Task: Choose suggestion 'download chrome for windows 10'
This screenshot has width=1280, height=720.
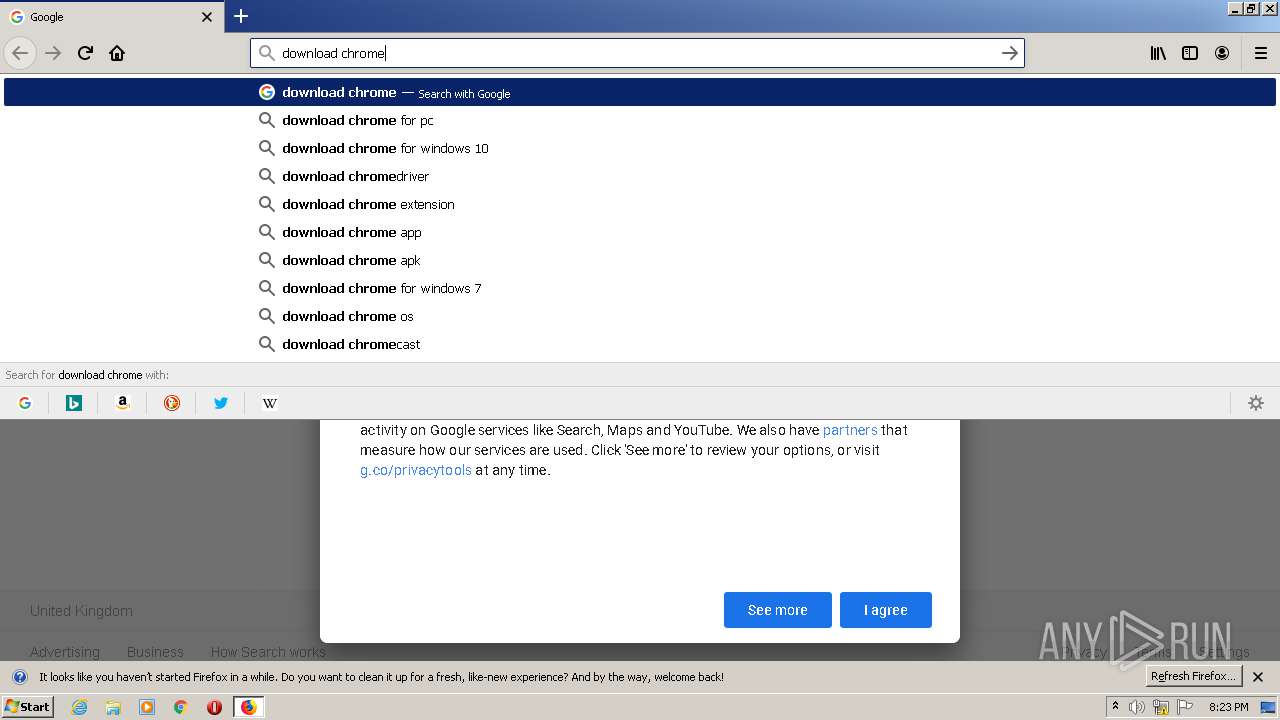Action: coord(640,148)
